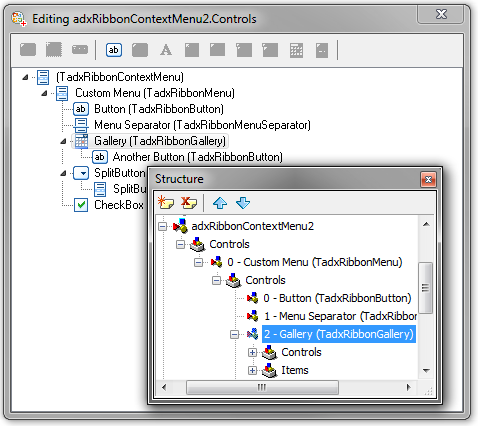Expand the Items node in Structure
This screenshot has height=426, width=478.
tap(252, 370)
